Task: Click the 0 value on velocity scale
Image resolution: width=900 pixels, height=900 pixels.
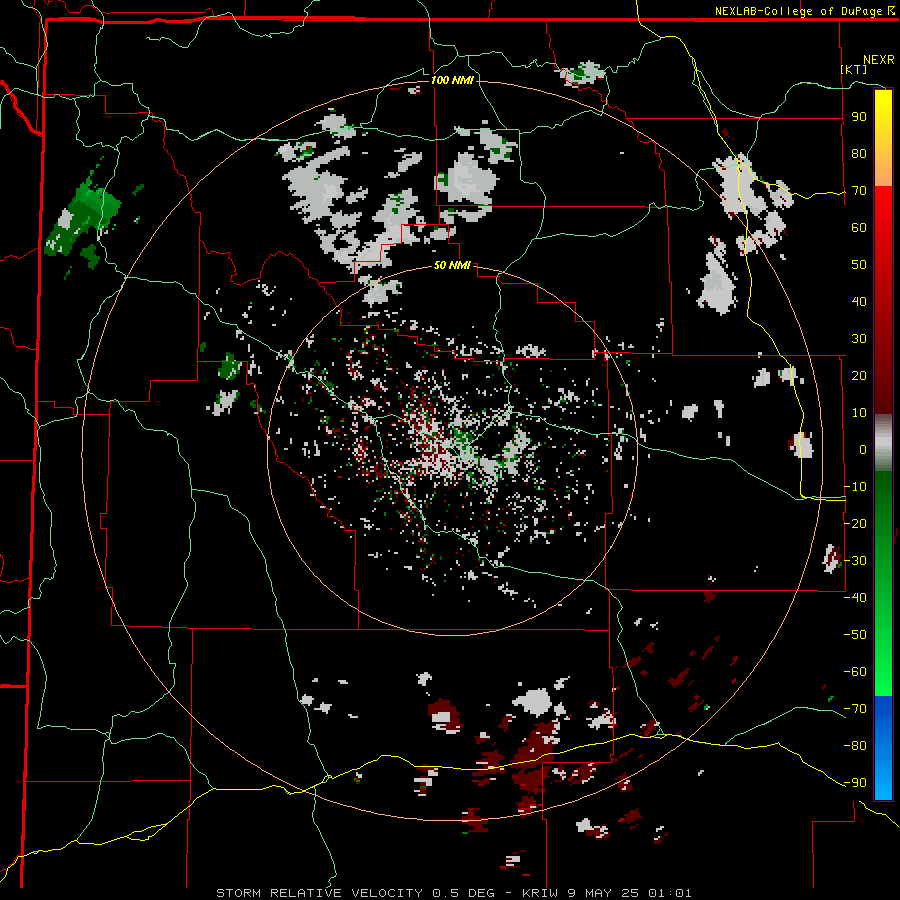Action: point(863,449)
